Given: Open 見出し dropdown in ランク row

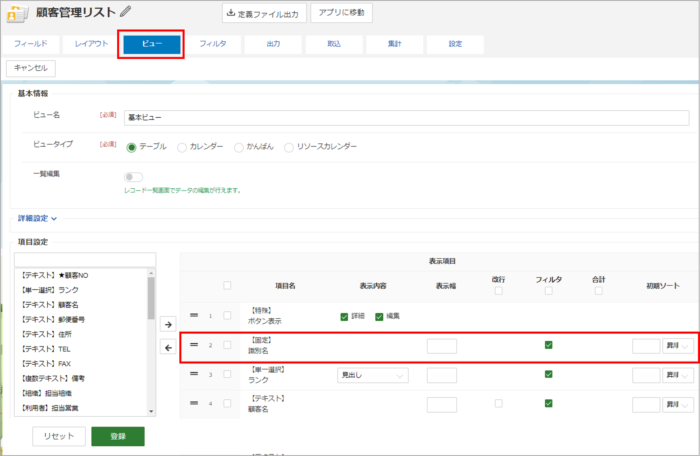Looking at the screenshot, I should click(x=373, y=376).
